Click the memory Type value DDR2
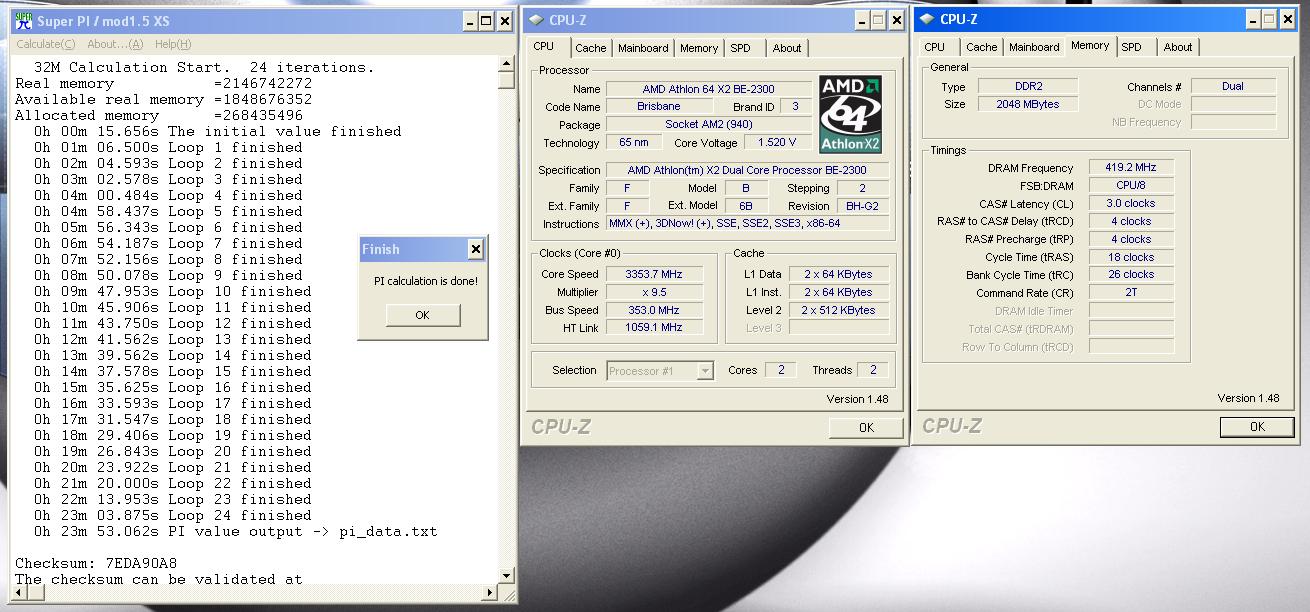Screen dimensions: 1310x612 click(1027, 87)
